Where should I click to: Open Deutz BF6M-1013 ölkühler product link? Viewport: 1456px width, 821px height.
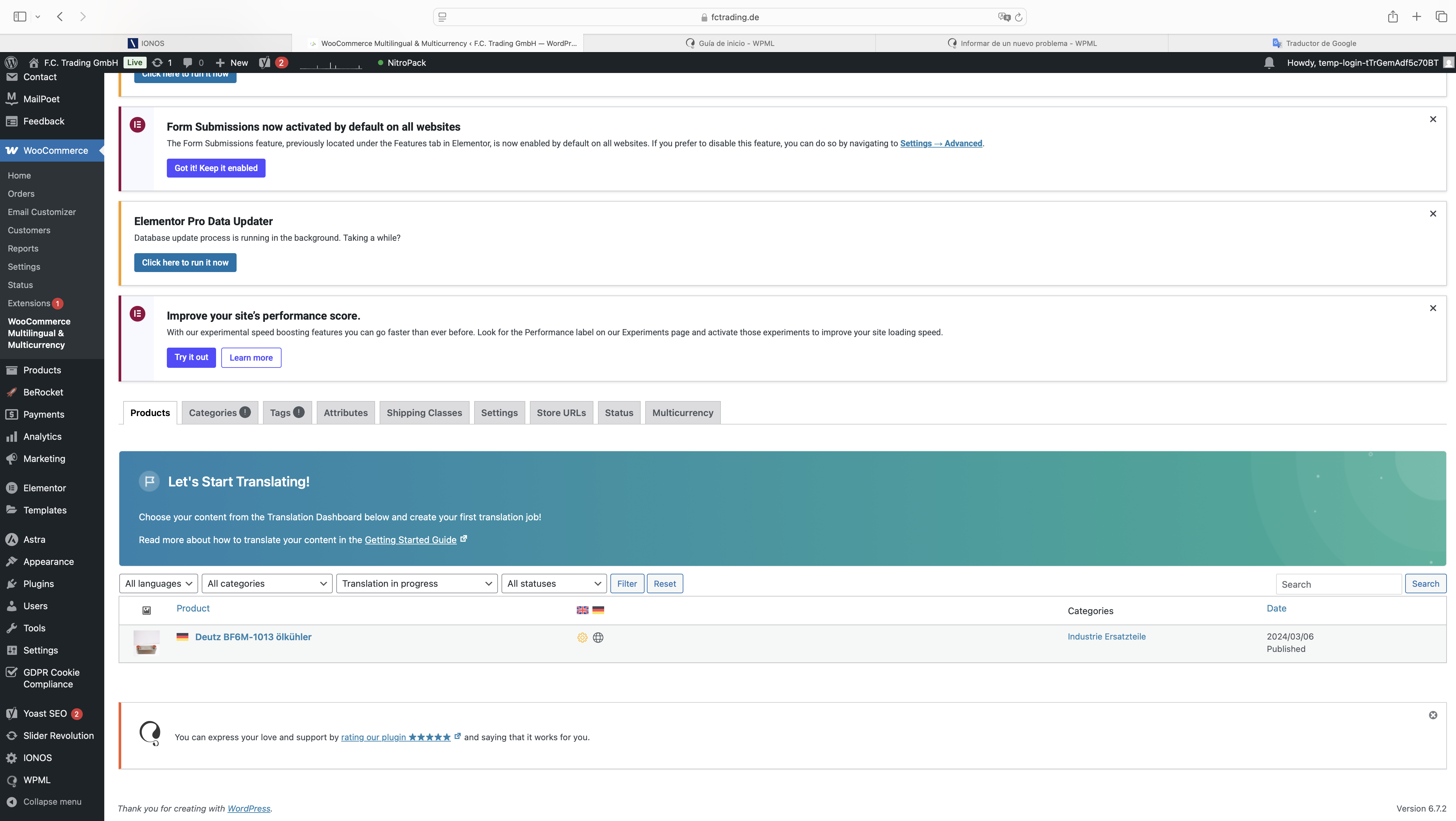(x=253, y=637)
